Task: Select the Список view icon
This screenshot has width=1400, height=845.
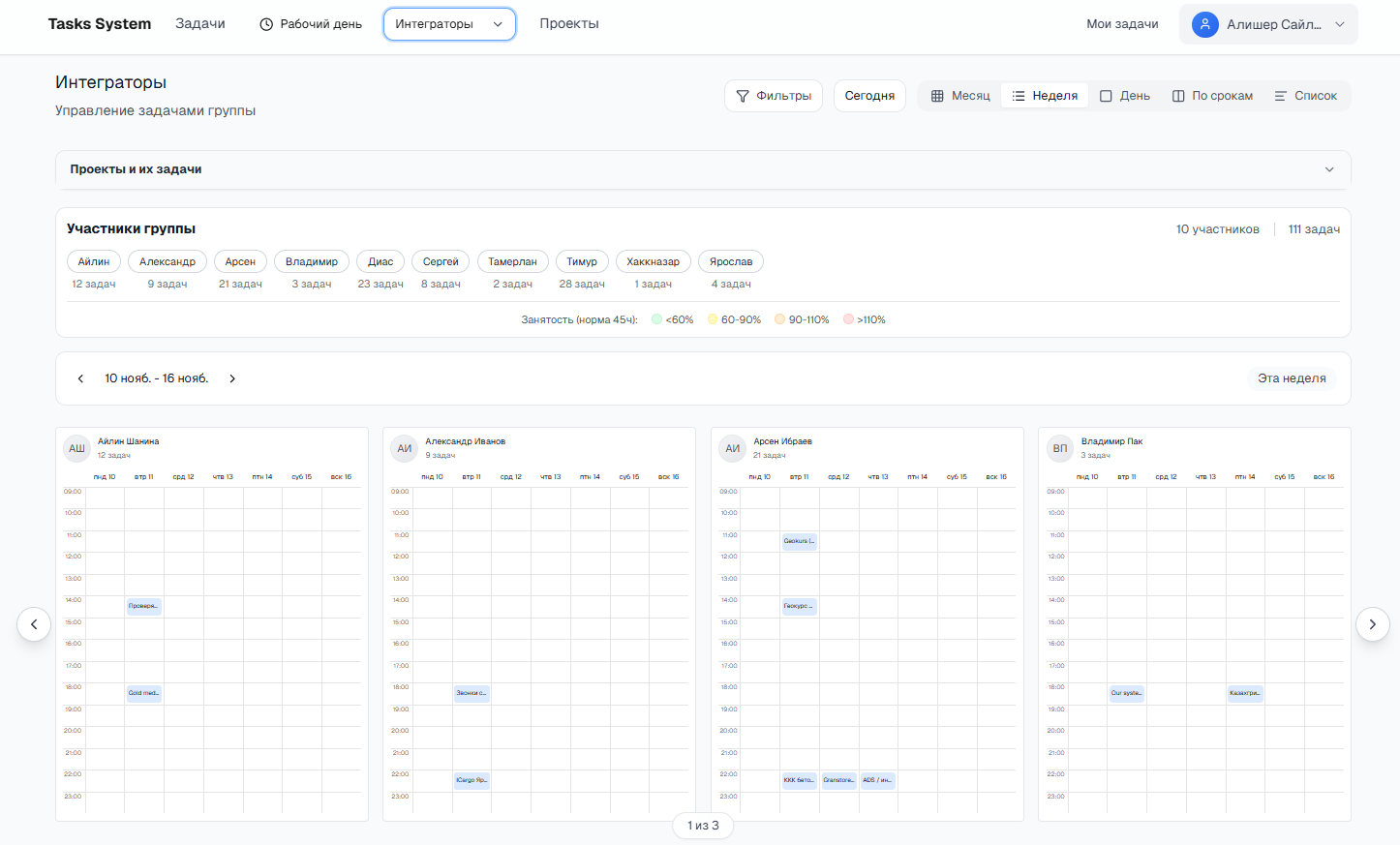Action: tap(1278, 95)
